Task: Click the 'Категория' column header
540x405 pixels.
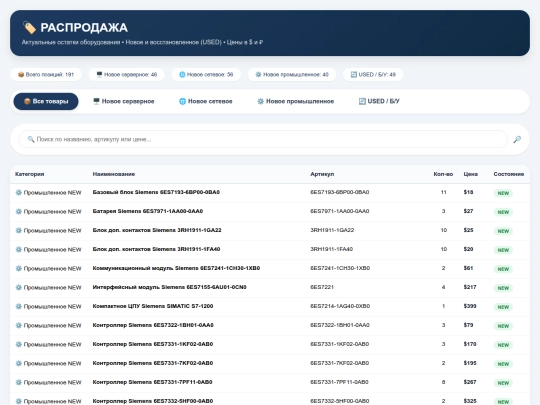Action: 30,174
